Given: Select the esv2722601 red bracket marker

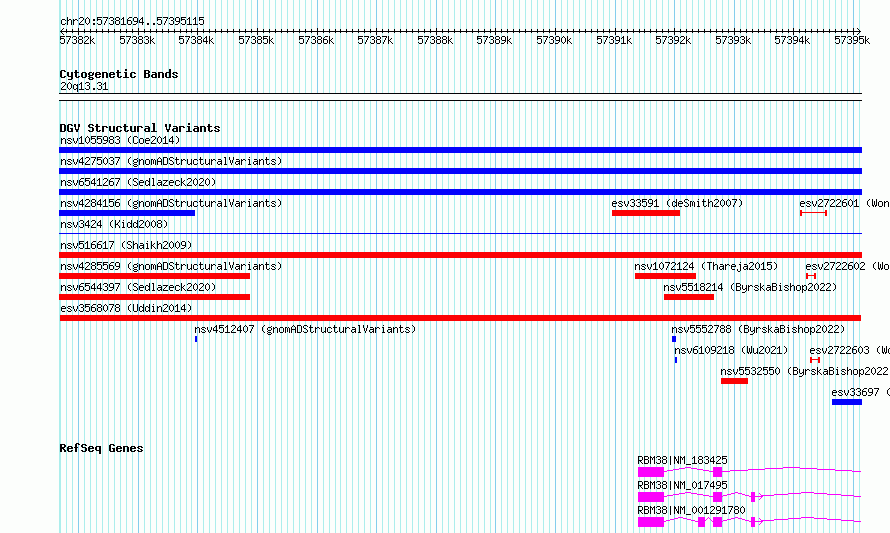Looking at the screenshot, I should 813,213.
